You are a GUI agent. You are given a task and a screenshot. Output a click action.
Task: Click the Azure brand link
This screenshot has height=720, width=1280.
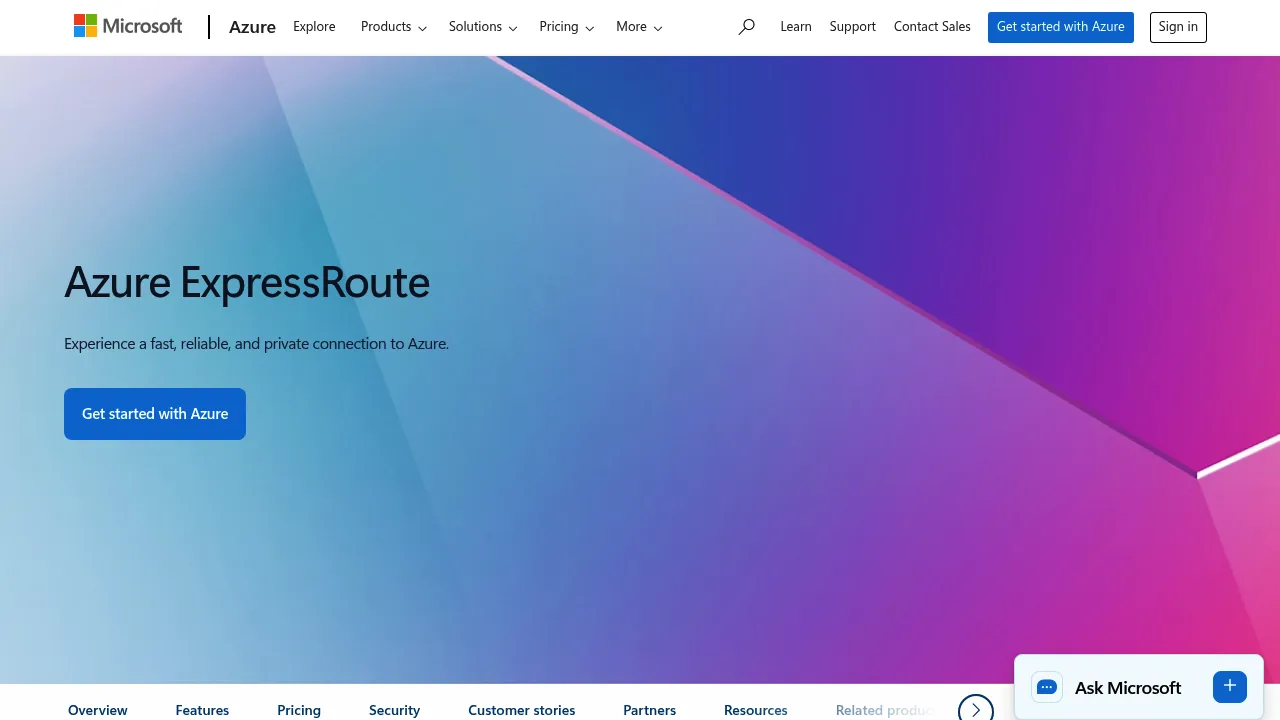[252, 27]
